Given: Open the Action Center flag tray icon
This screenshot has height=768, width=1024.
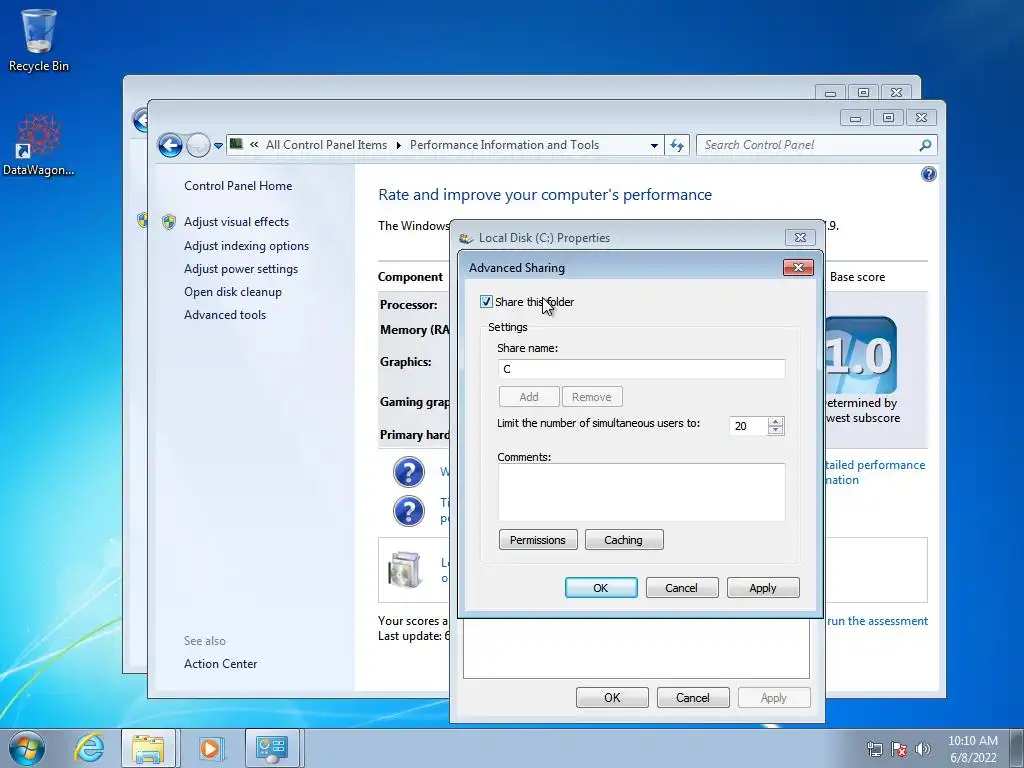Looking at the screenshot, I should click(x=899, y=750).
